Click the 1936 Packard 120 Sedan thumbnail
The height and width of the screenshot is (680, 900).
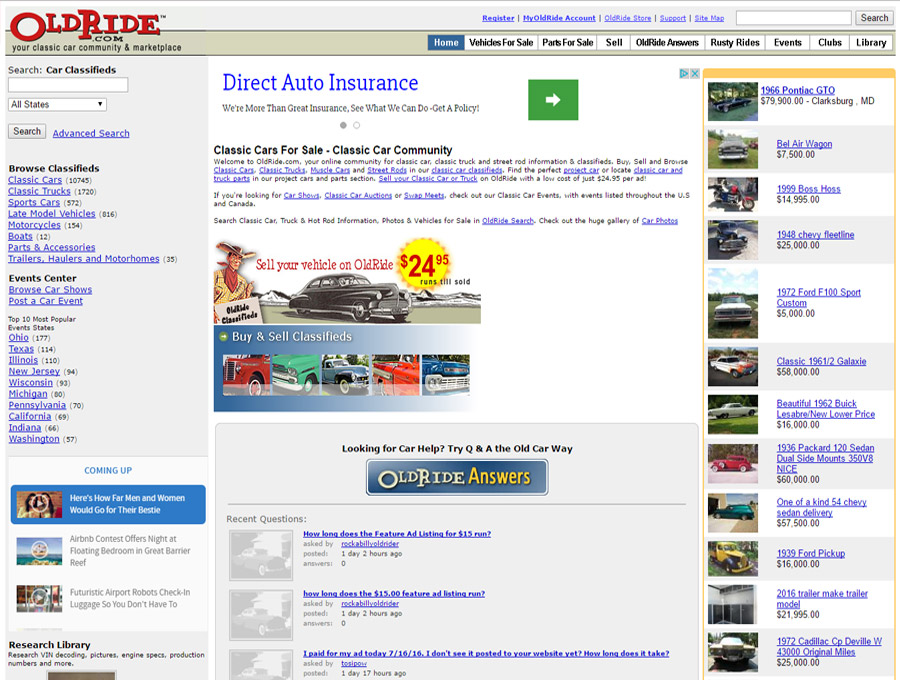[732, 463]
